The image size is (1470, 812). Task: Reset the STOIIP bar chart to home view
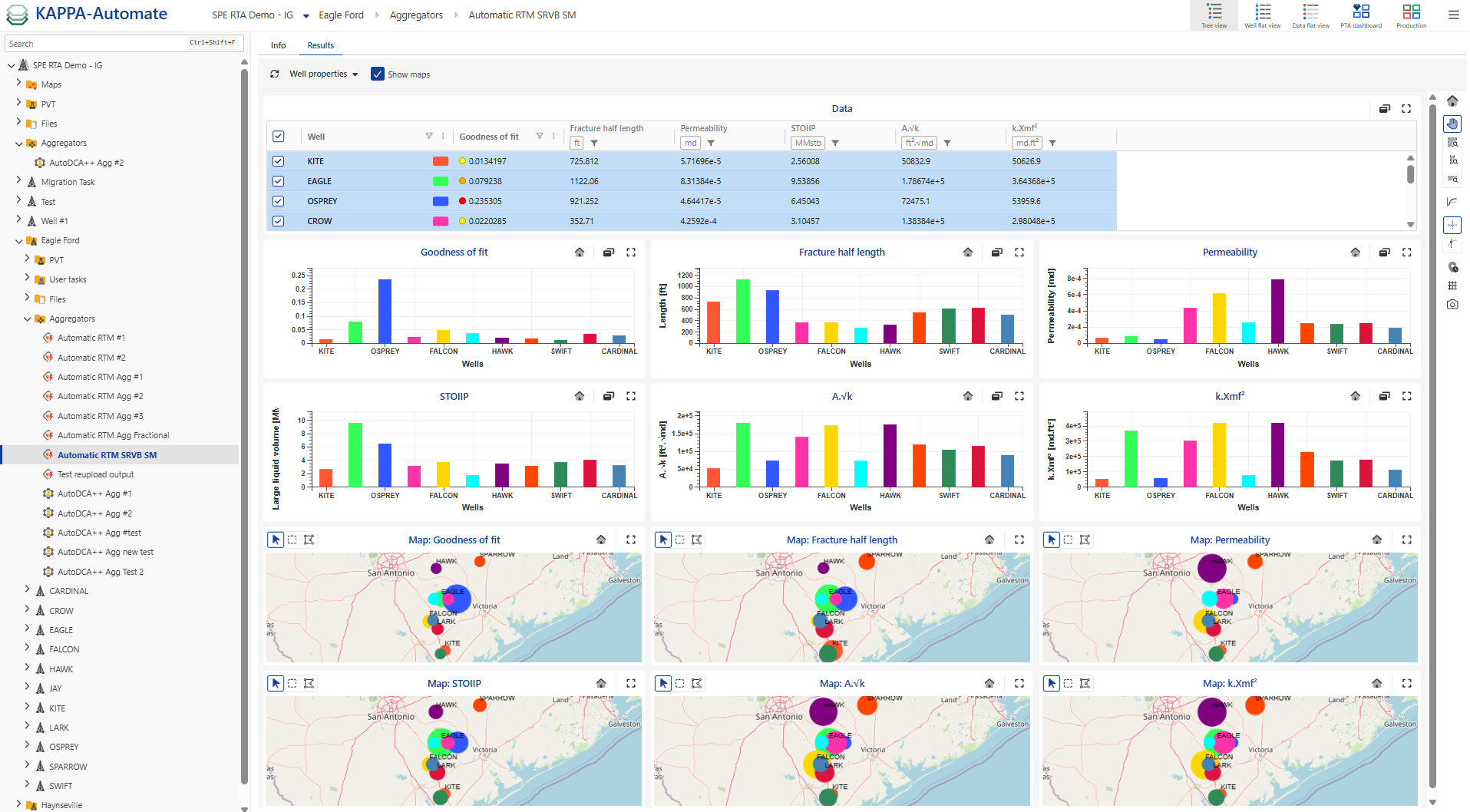[x=580, y=396]
